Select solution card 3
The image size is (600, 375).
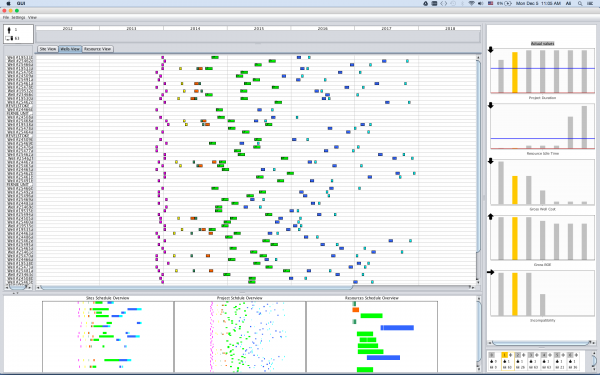534,361
